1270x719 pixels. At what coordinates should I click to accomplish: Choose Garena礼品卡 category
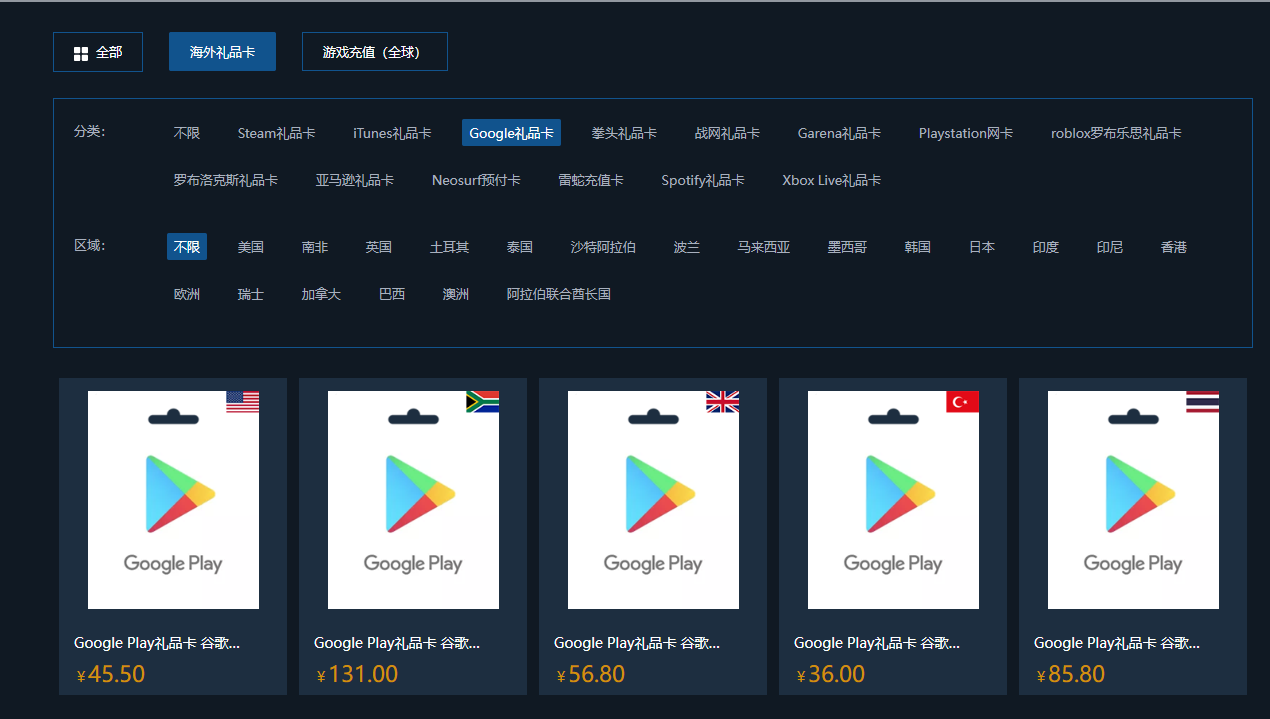point(839,133)
